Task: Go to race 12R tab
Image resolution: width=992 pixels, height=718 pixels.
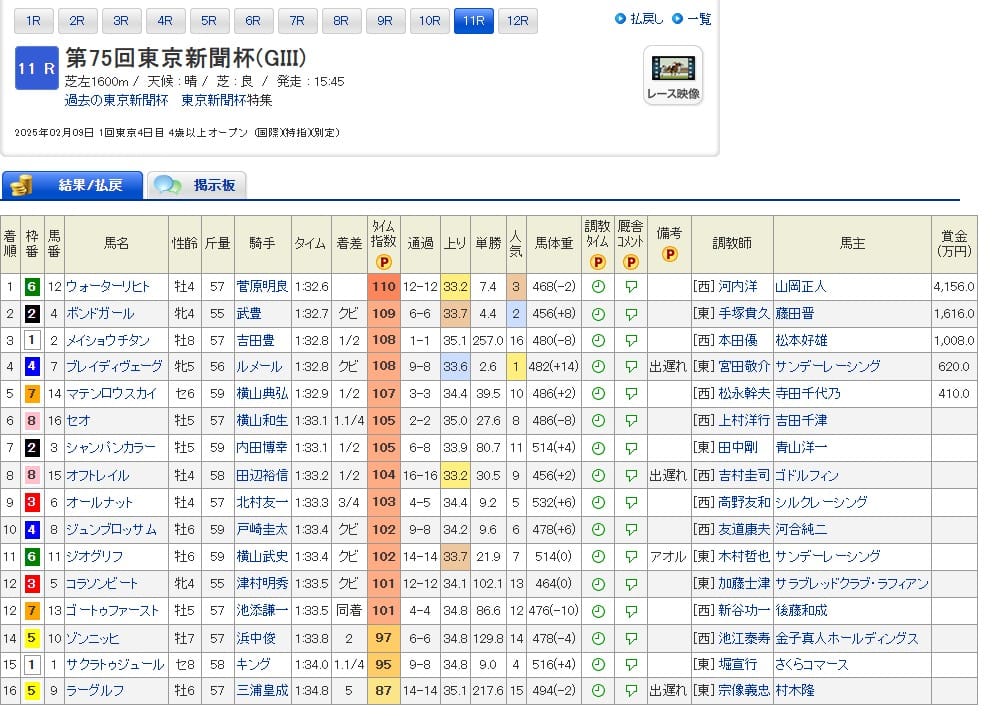Action: point(517,21)
